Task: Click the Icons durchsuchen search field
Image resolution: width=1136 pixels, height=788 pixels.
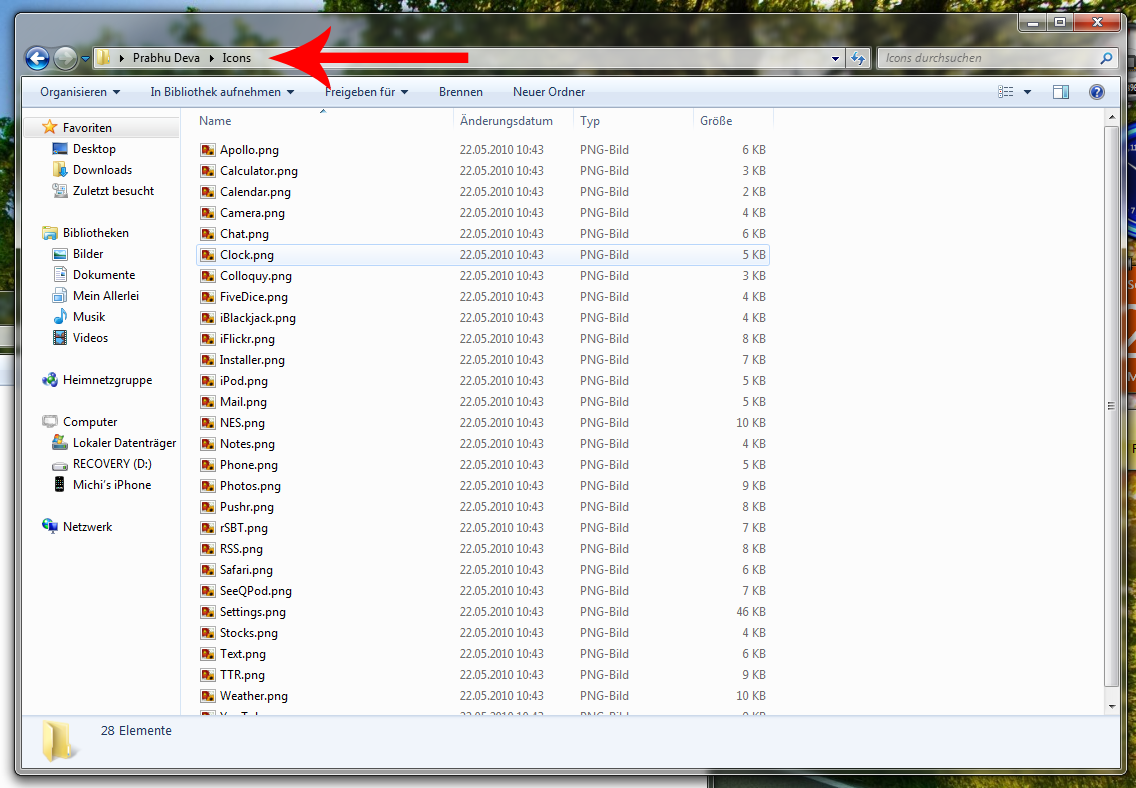Action: (988, 59)
